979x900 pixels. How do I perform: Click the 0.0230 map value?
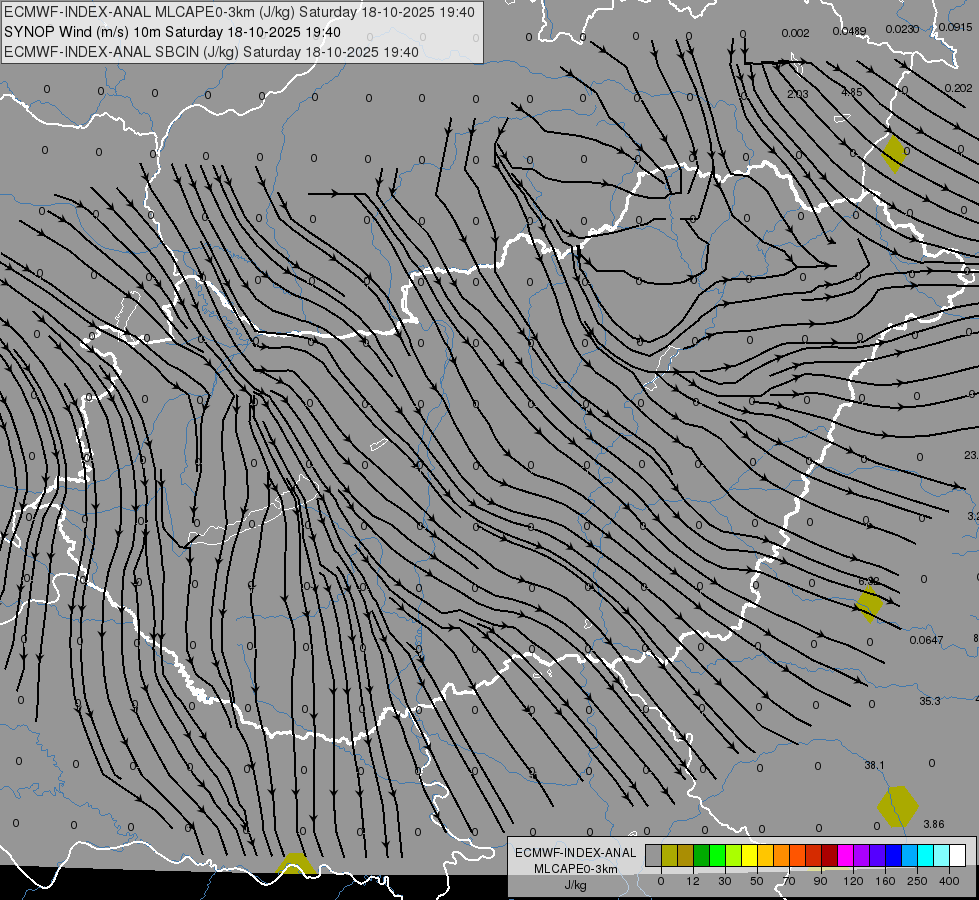pyautogui.click(x=902, y=29)
